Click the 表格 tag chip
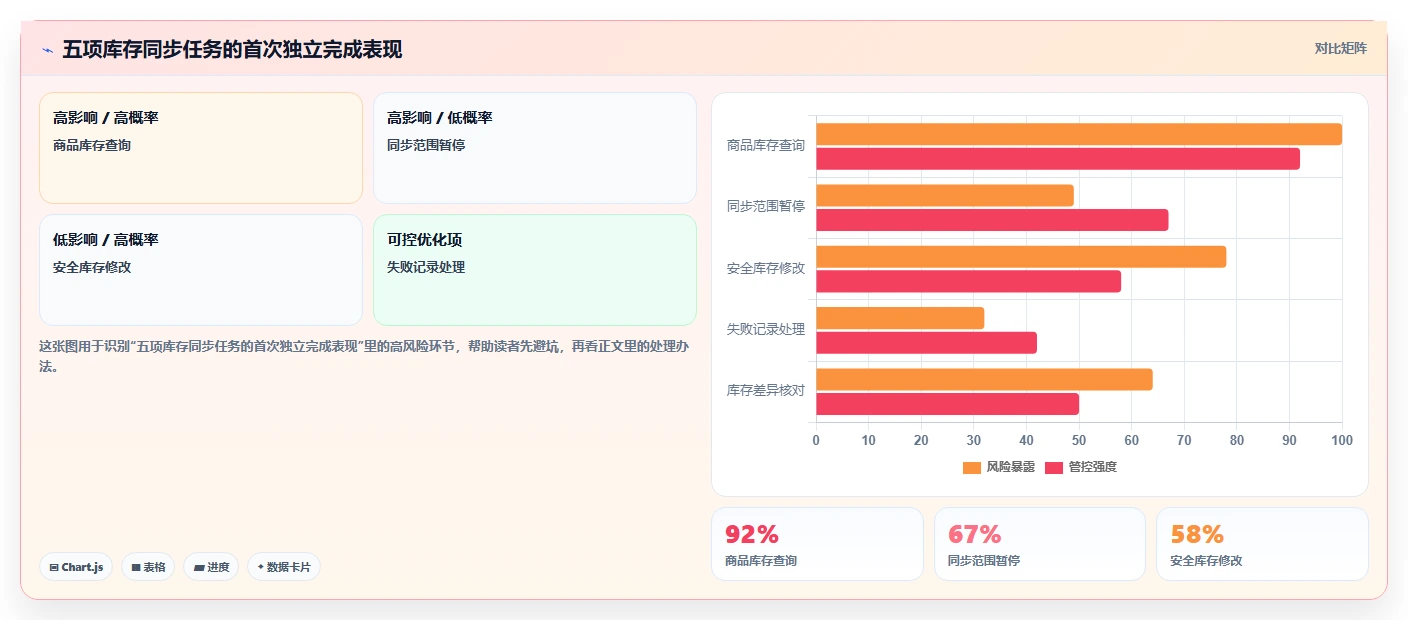This screenshot has height=620, width=1408. (148, 567)
